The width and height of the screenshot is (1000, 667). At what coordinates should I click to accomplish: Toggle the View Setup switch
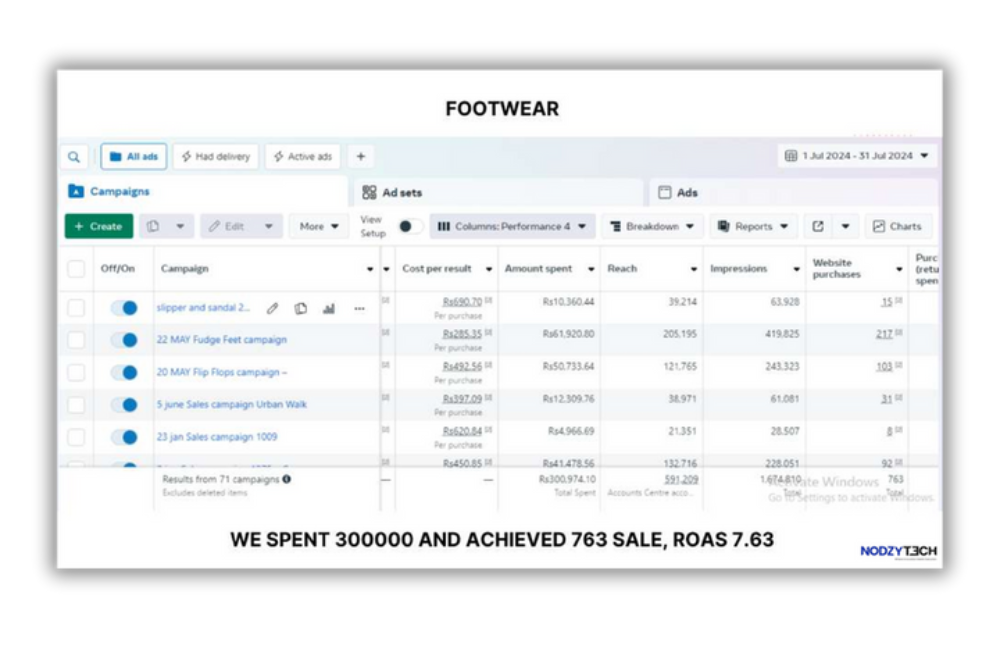(409, 227)
